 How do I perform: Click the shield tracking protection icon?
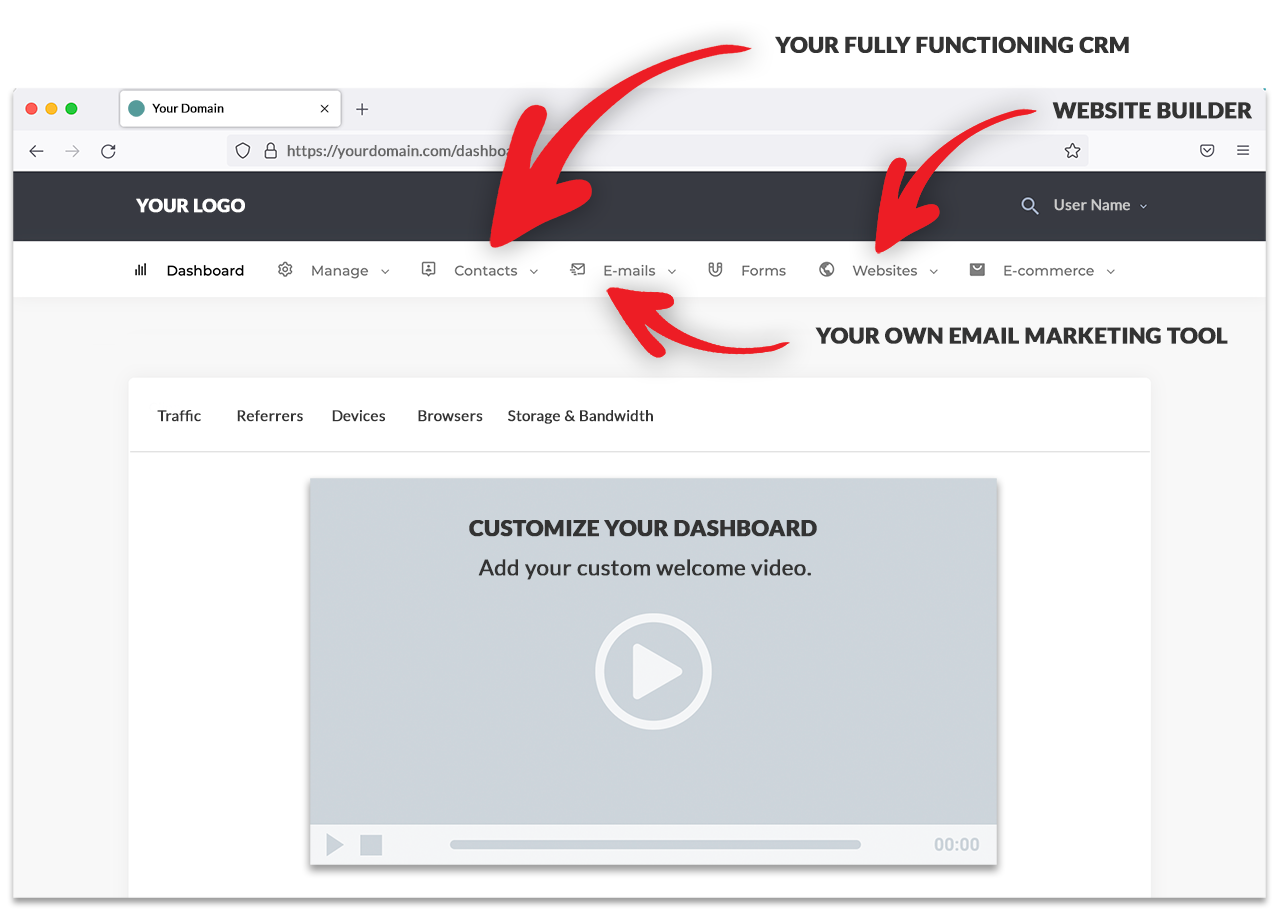[x=243, y=151]
